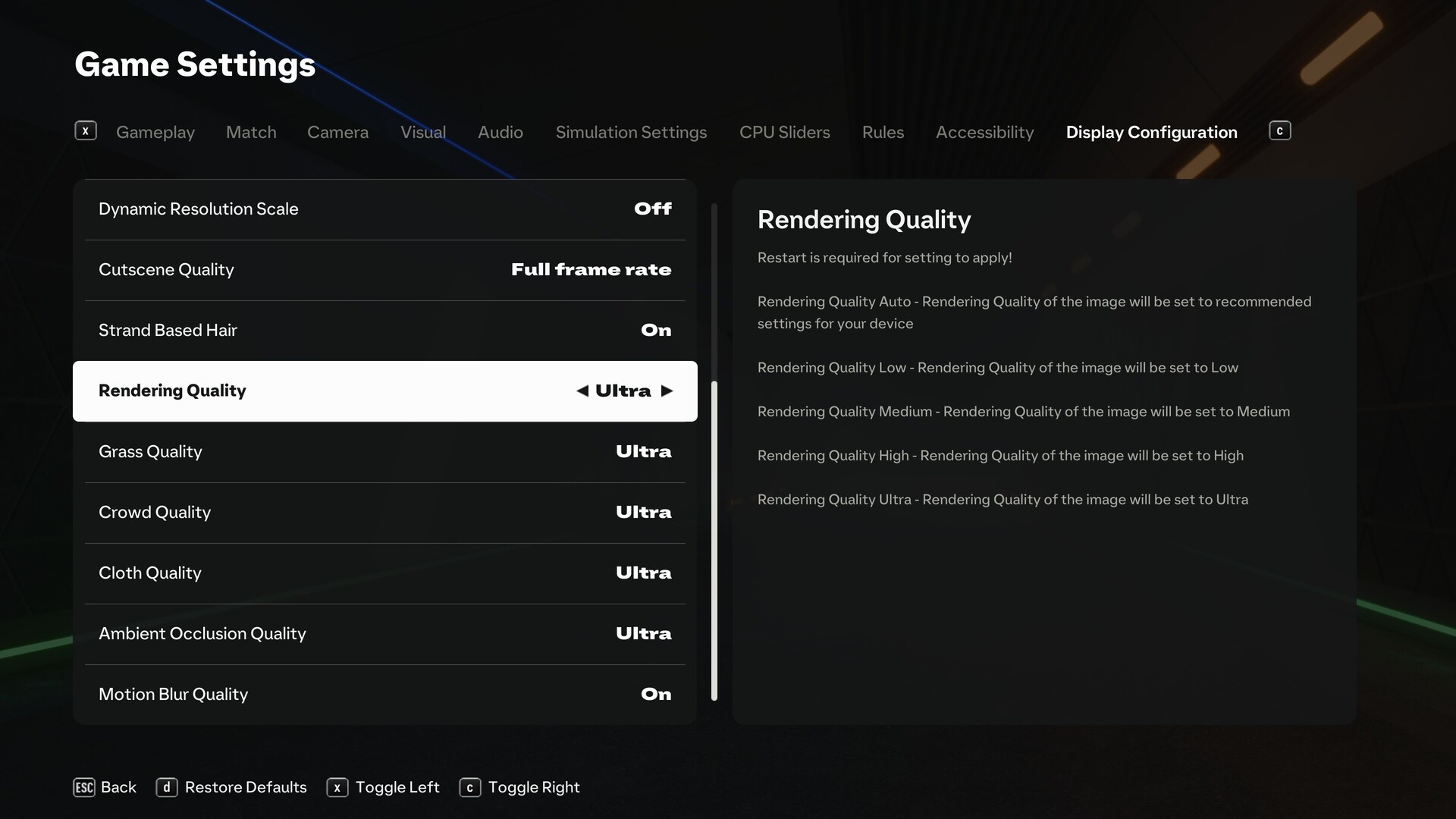Select the Grass Quality setting row
Image resolution: width=1456 pixels, height=819 pixels.
pyautogui.click(x=384, y=452)
